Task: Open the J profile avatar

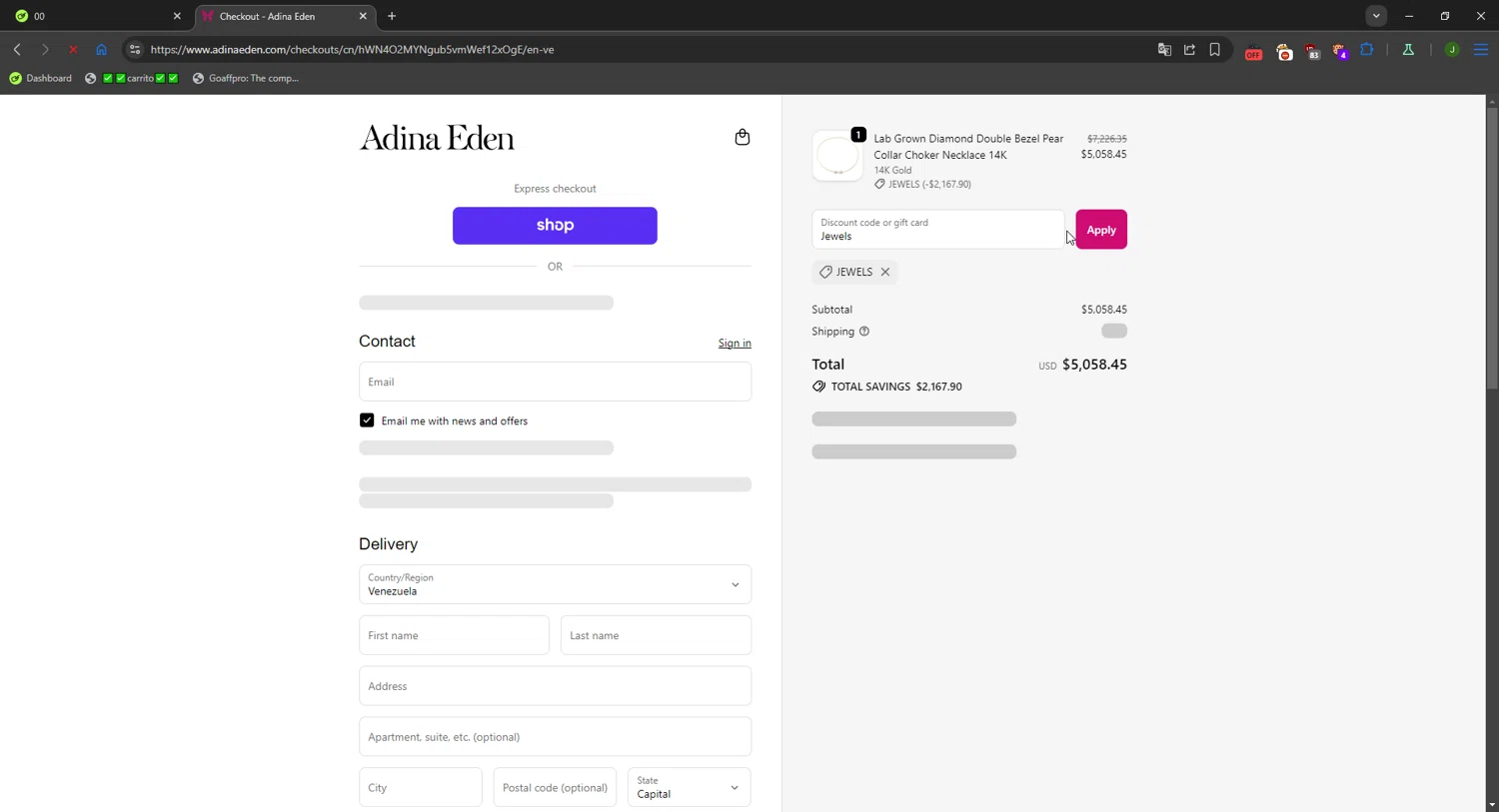Action: coord(1452,49)
